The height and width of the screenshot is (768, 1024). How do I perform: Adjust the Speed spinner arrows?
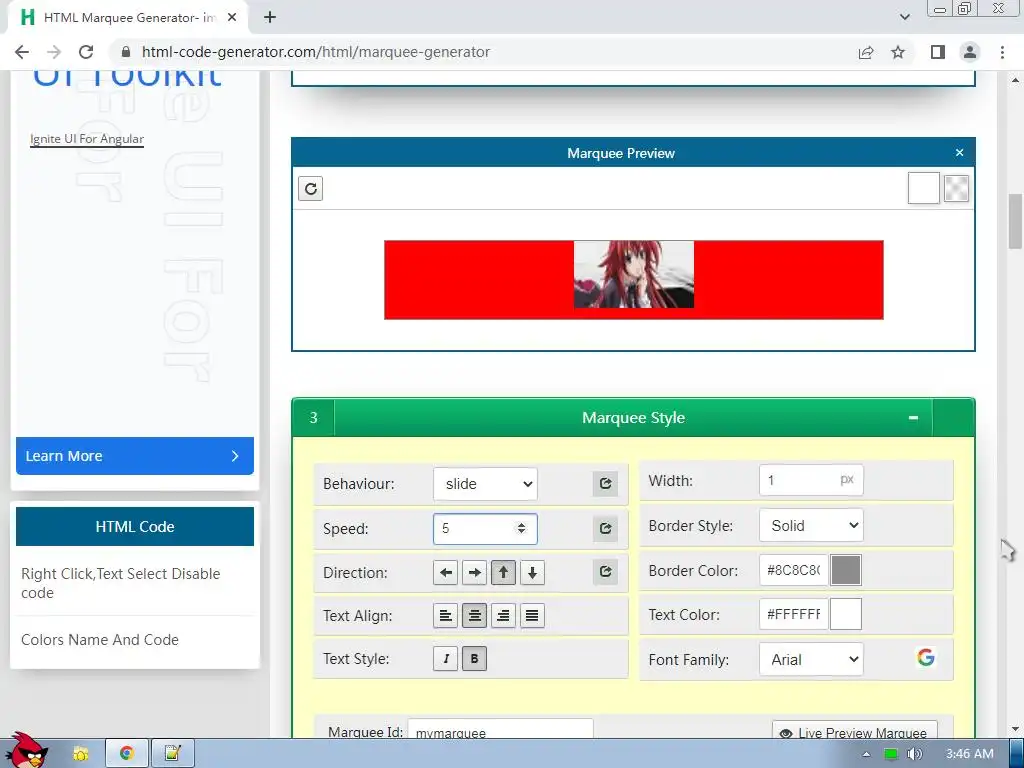coord(521,528)
